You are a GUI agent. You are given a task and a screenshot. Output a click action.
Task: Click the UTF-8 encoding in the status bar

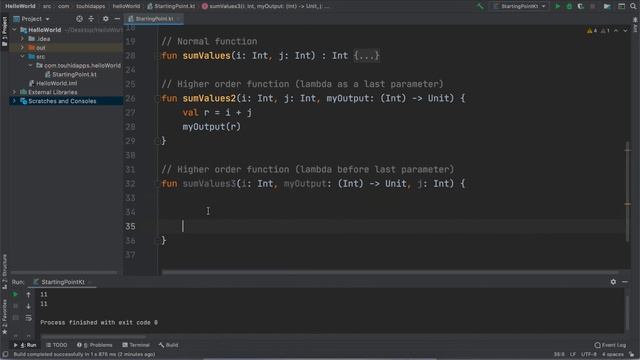(589, 355)
